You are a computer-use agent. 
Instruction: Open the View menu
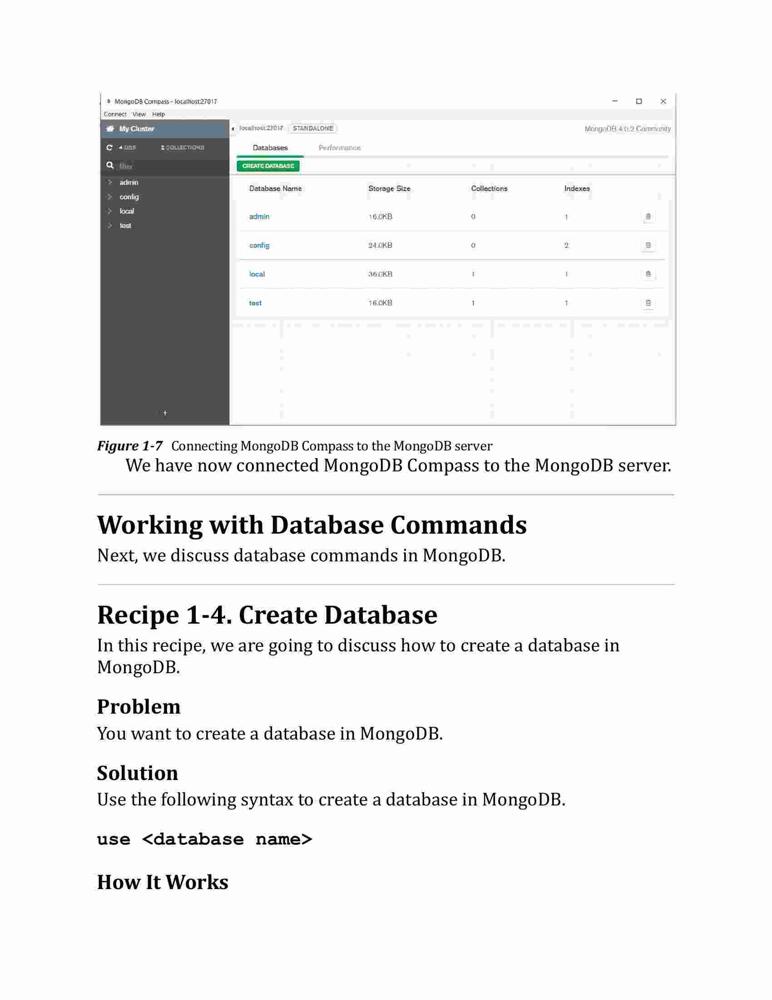click(x=139, y=114)
